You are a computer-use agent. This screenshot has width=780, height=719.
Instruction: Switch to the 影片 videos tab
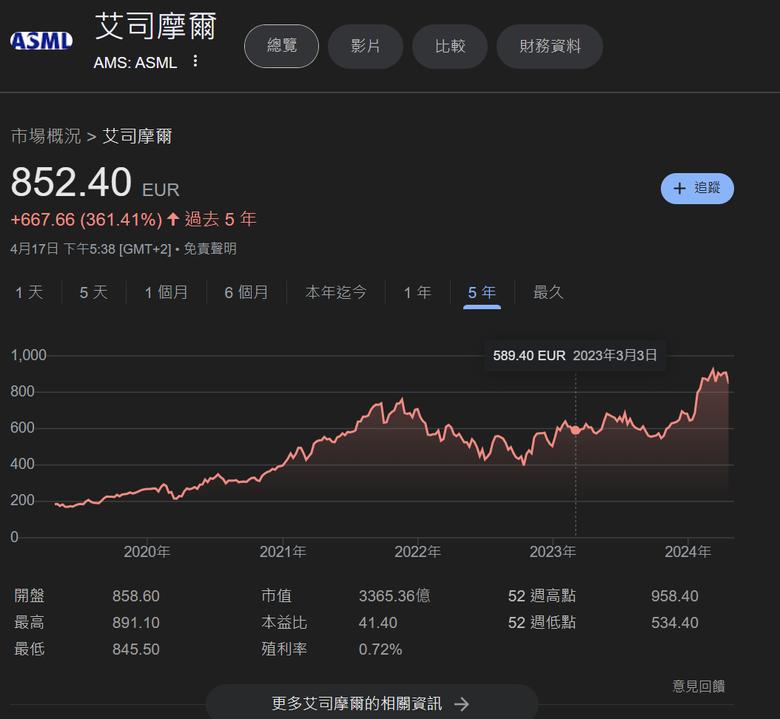point(365,46)
